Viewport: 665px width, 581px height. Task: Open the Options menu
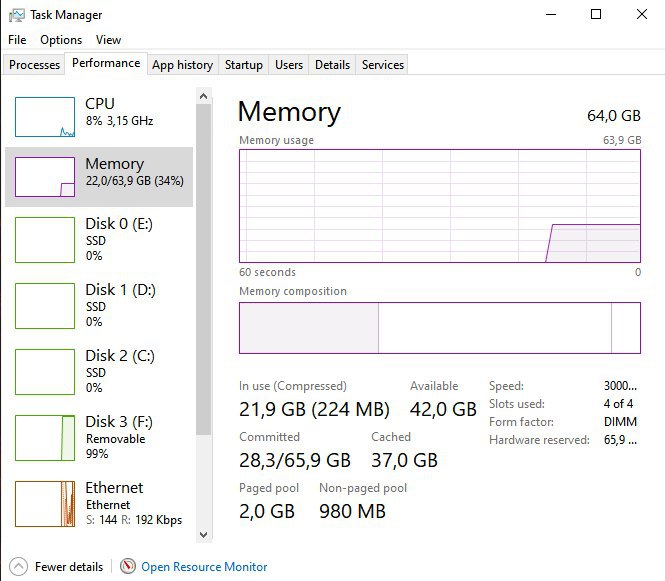tap(61, 40)
